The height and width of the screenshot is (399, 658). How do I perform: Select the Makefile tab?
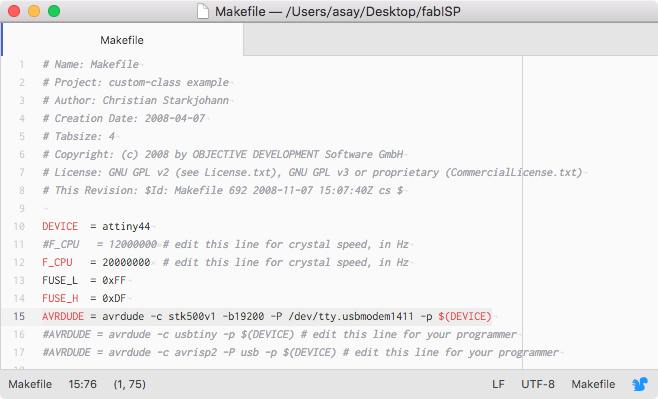[122, 40]
